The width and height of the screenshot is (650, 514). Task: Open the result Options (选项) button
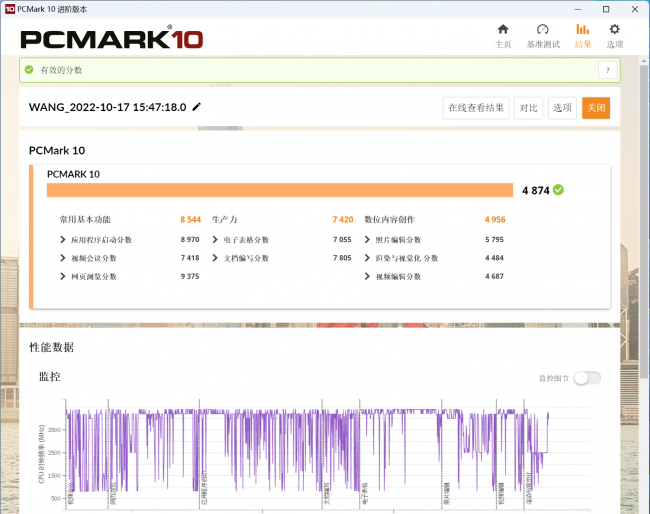(x=562, y=108)
